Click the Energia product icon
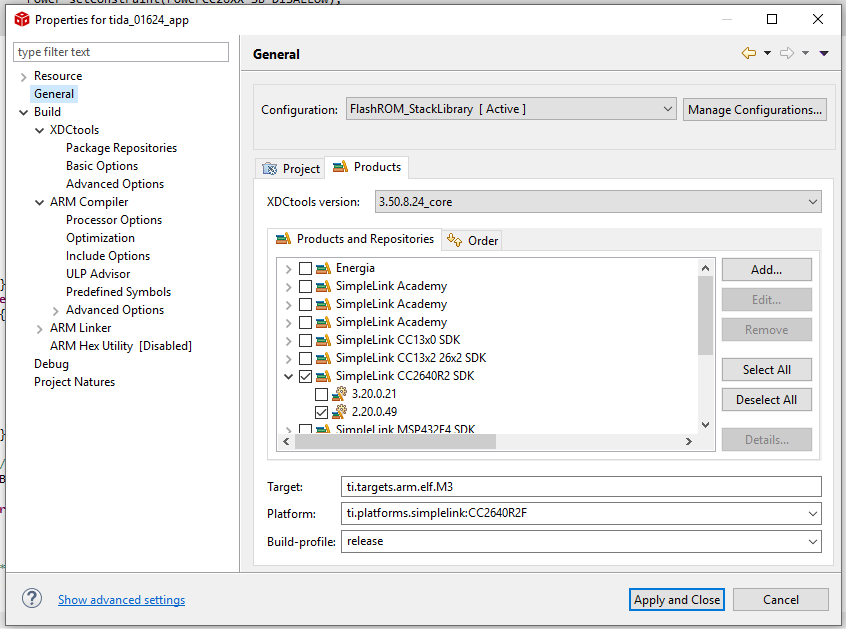Viewport: 846px width, 629px height. coord(323,268)
